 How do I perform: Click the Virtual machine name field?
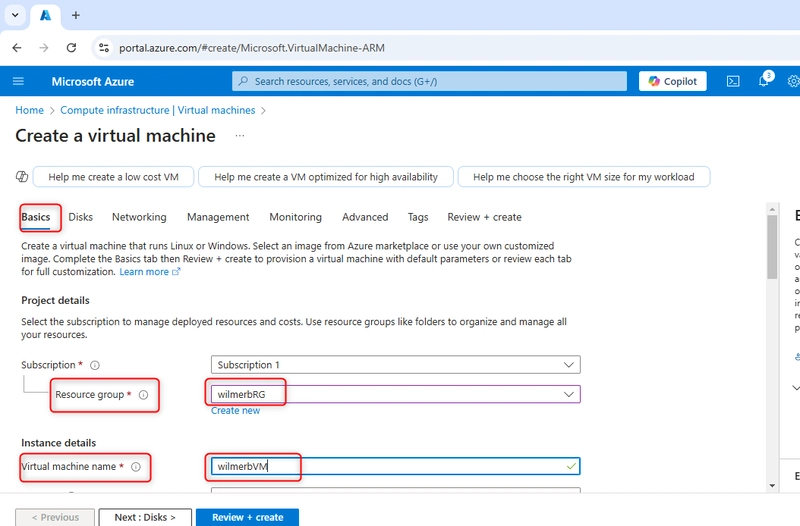coord(395,466)
